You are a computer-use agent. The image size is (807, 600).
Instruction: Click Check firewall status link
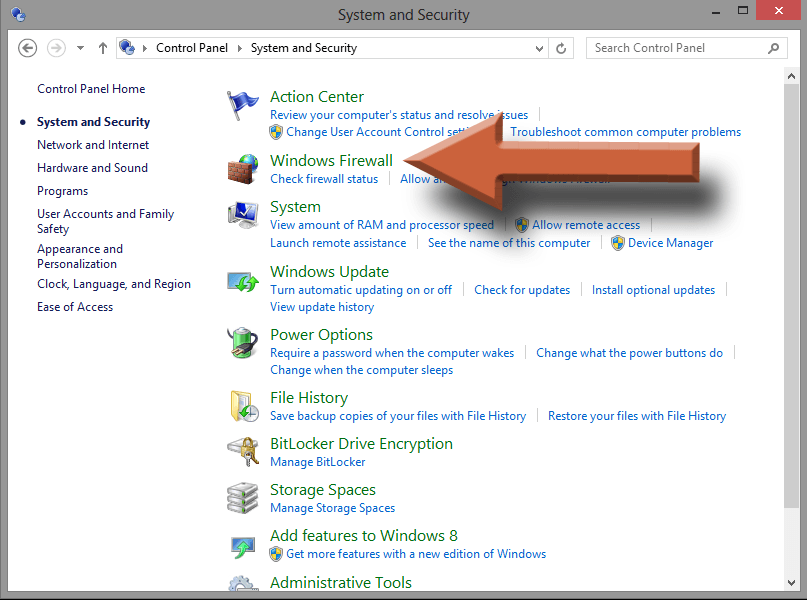(324, 179)
